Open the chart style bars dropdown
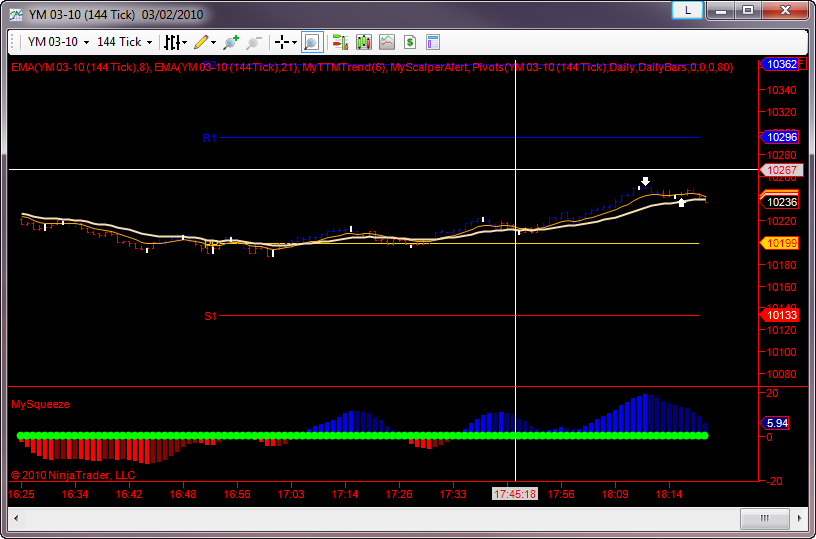Viewport: 816px width, 539px height. coord(175,42)
